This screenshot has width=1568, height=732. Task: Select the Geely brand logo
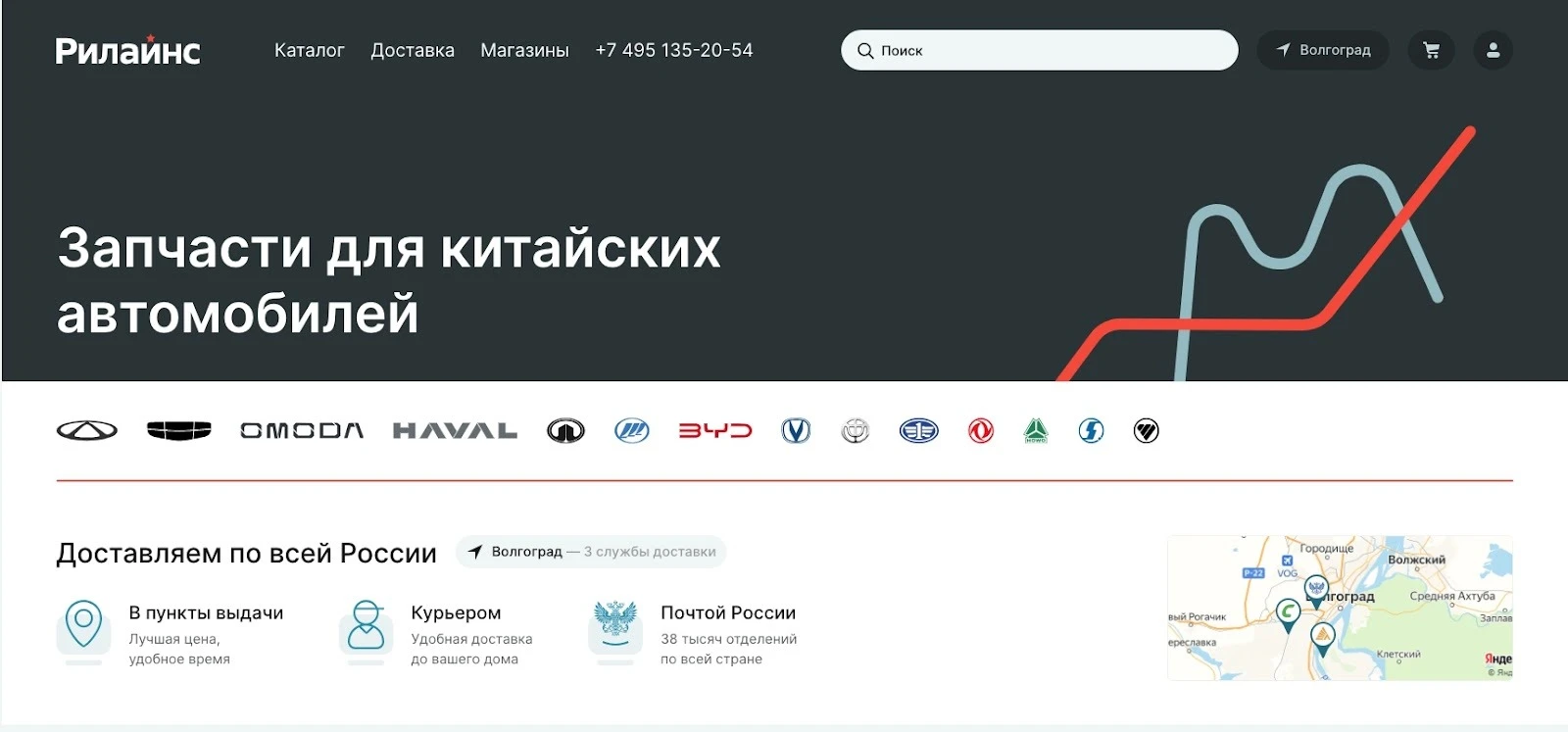pos(178,430)
